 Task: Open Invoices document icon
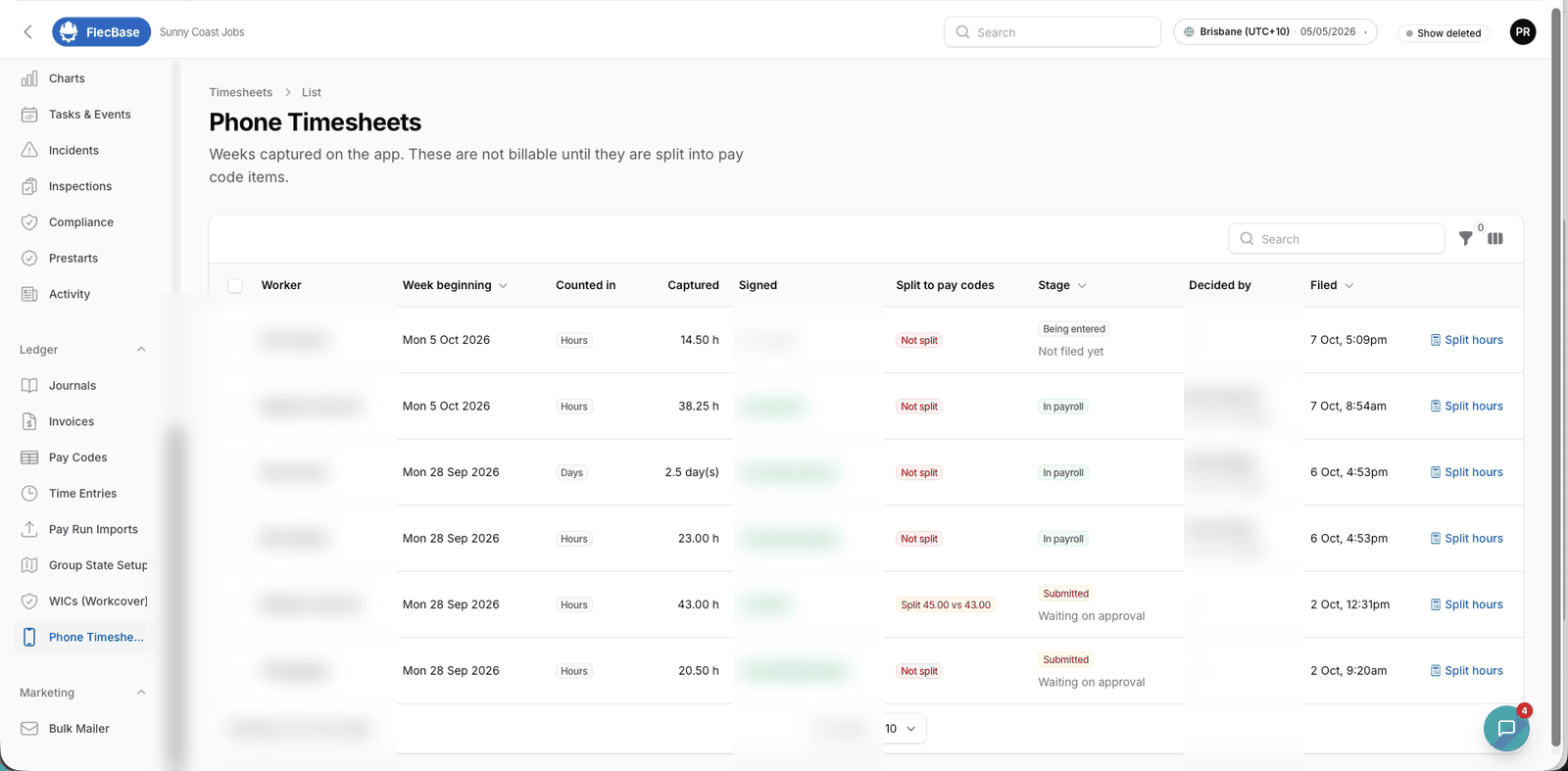(29, 421)
